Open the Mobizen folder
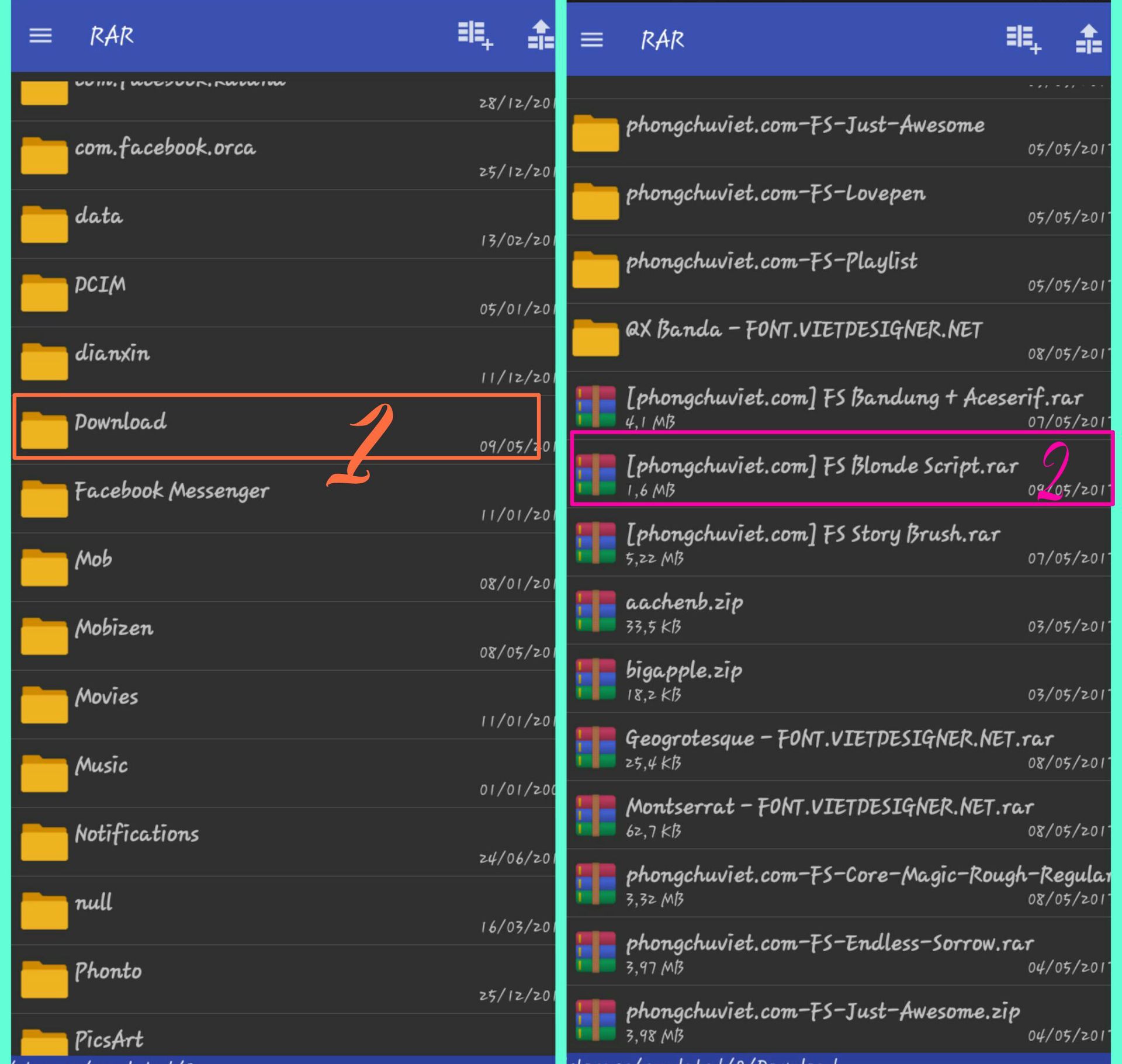The image size is (1122, 1064). tap(114, 628)
